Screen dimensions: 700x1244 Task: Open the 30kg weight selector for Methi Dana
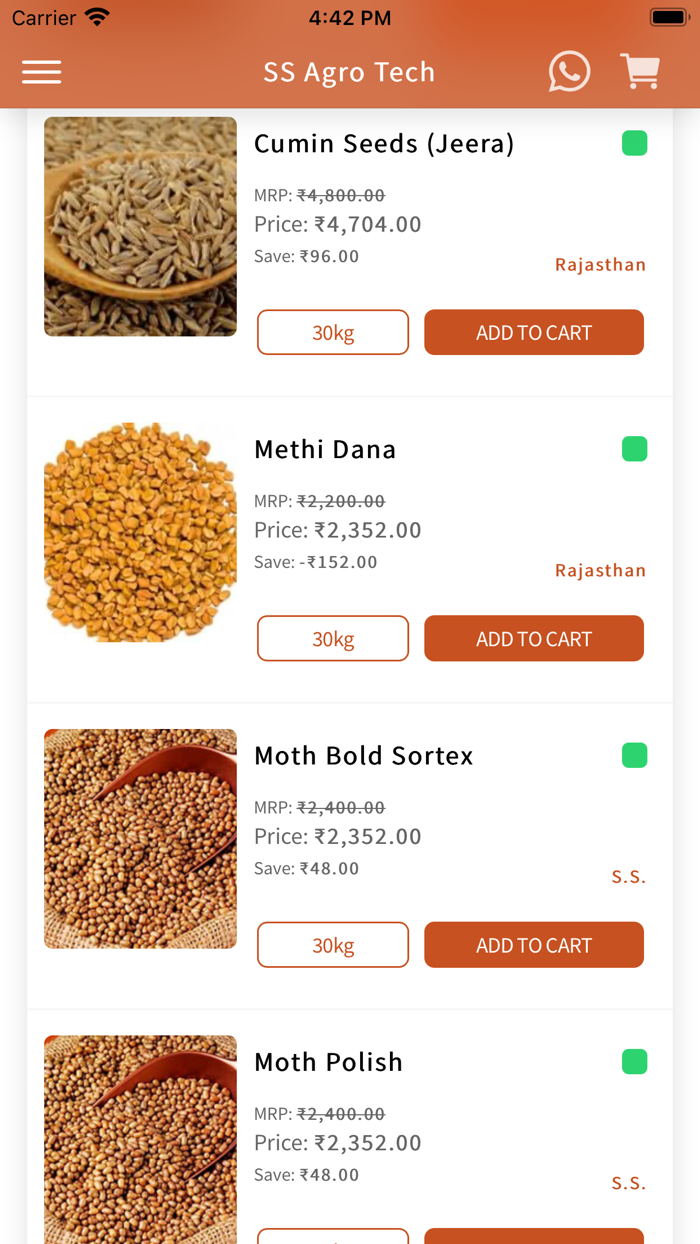coord(332,638)
